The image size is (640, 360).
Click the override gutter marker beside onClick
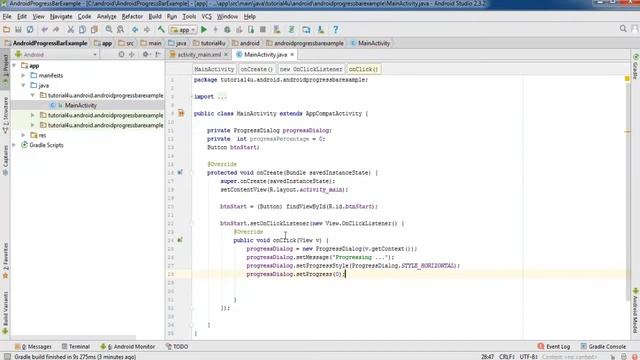[x=180, y=240]
